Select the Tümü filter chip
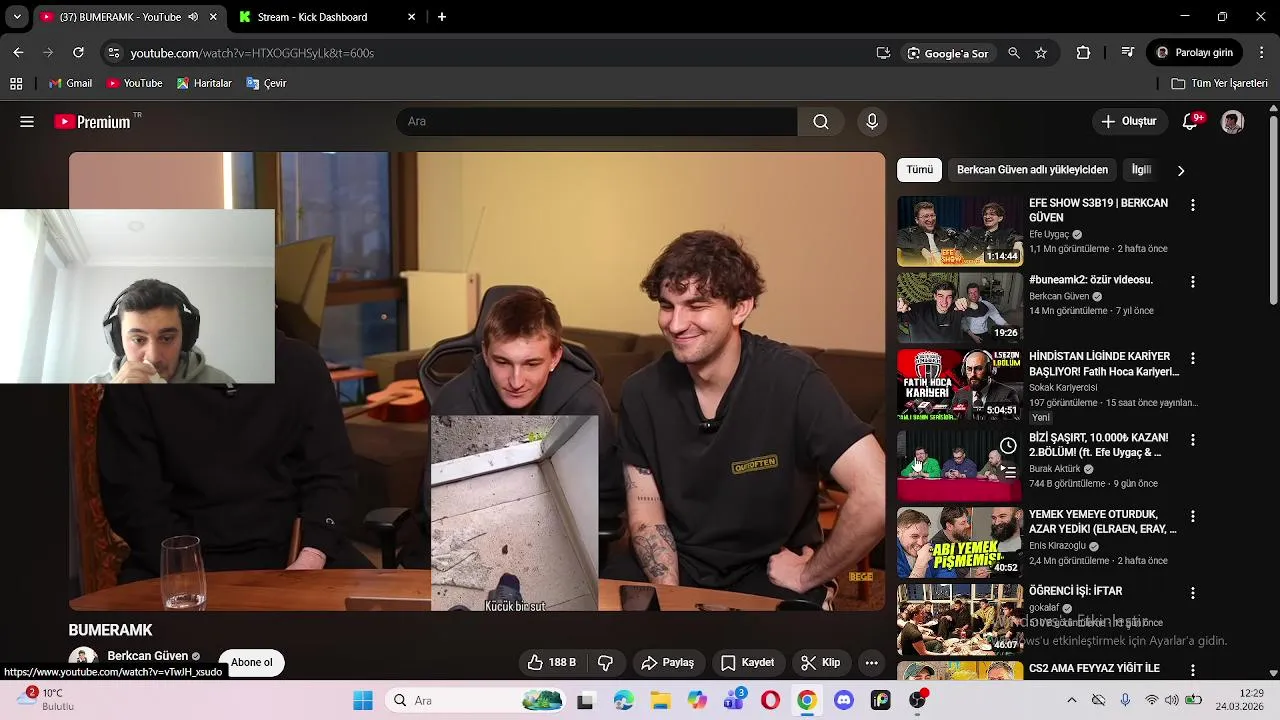This screenshot has width=1280, height=720. [919, 170]
